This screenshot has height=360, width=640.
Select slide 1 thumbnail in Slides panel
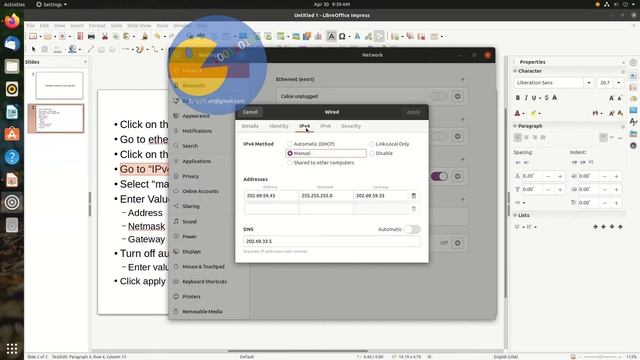[59, 85]
